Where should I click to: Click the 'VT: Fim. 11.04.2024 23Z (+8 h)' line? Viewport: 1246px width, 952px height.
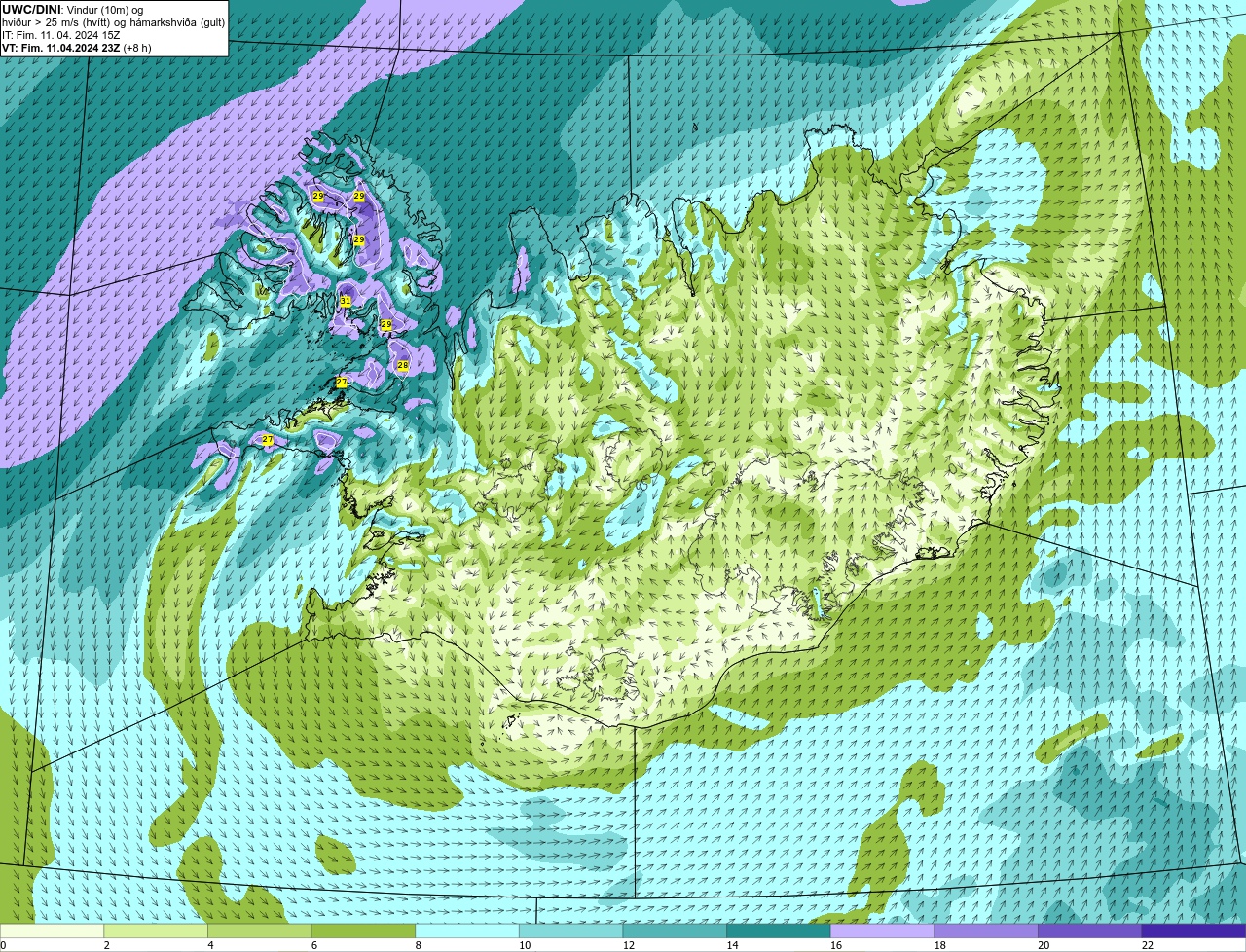click(x=76, y=48)
